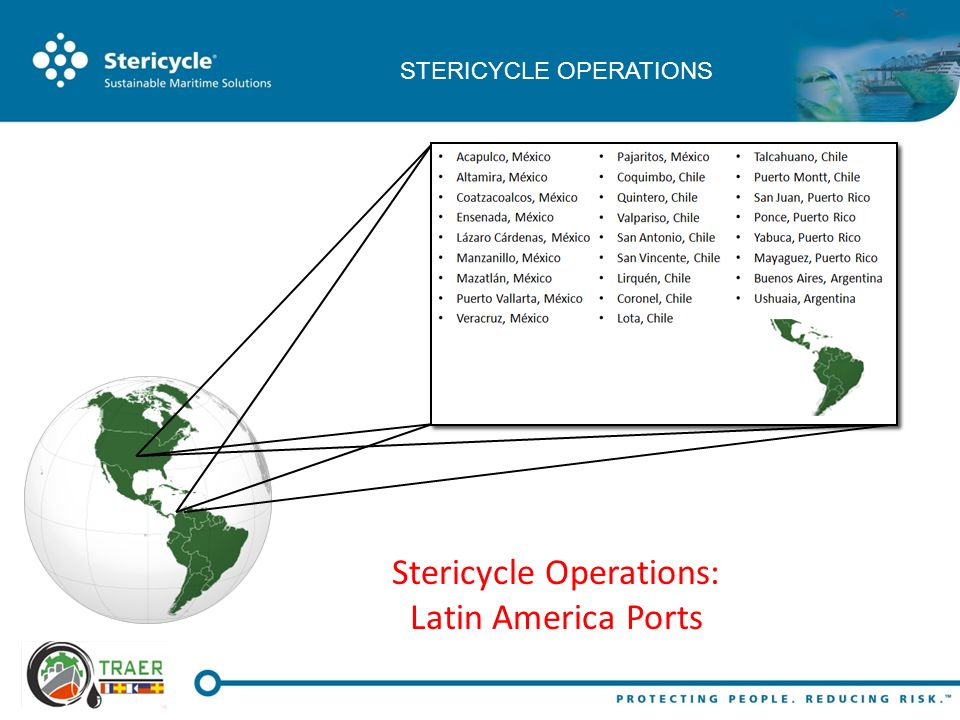Click the Sustainable Maritime Solutions tagline

pyautogui.click(x=187, y=83)
